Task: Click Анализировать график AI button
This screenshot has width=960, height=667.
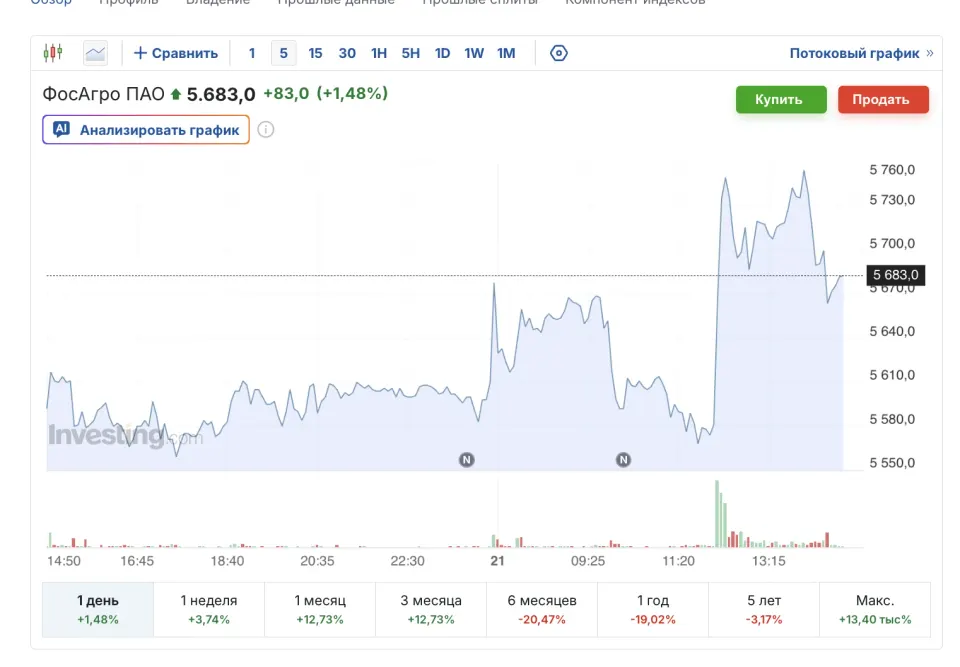Action: tap(146, 130)
